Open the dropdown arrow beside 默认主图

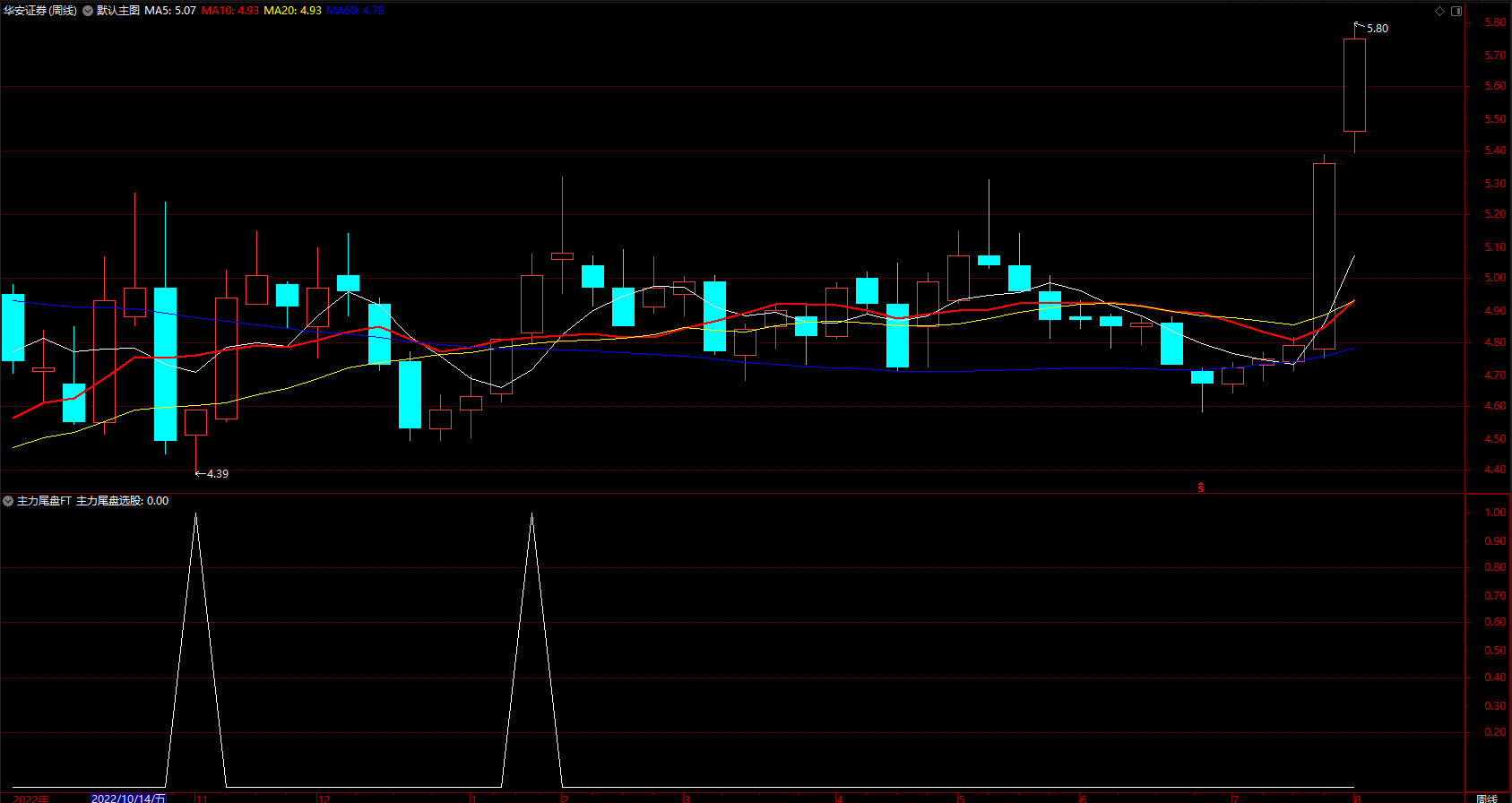[x=88, y=11]
